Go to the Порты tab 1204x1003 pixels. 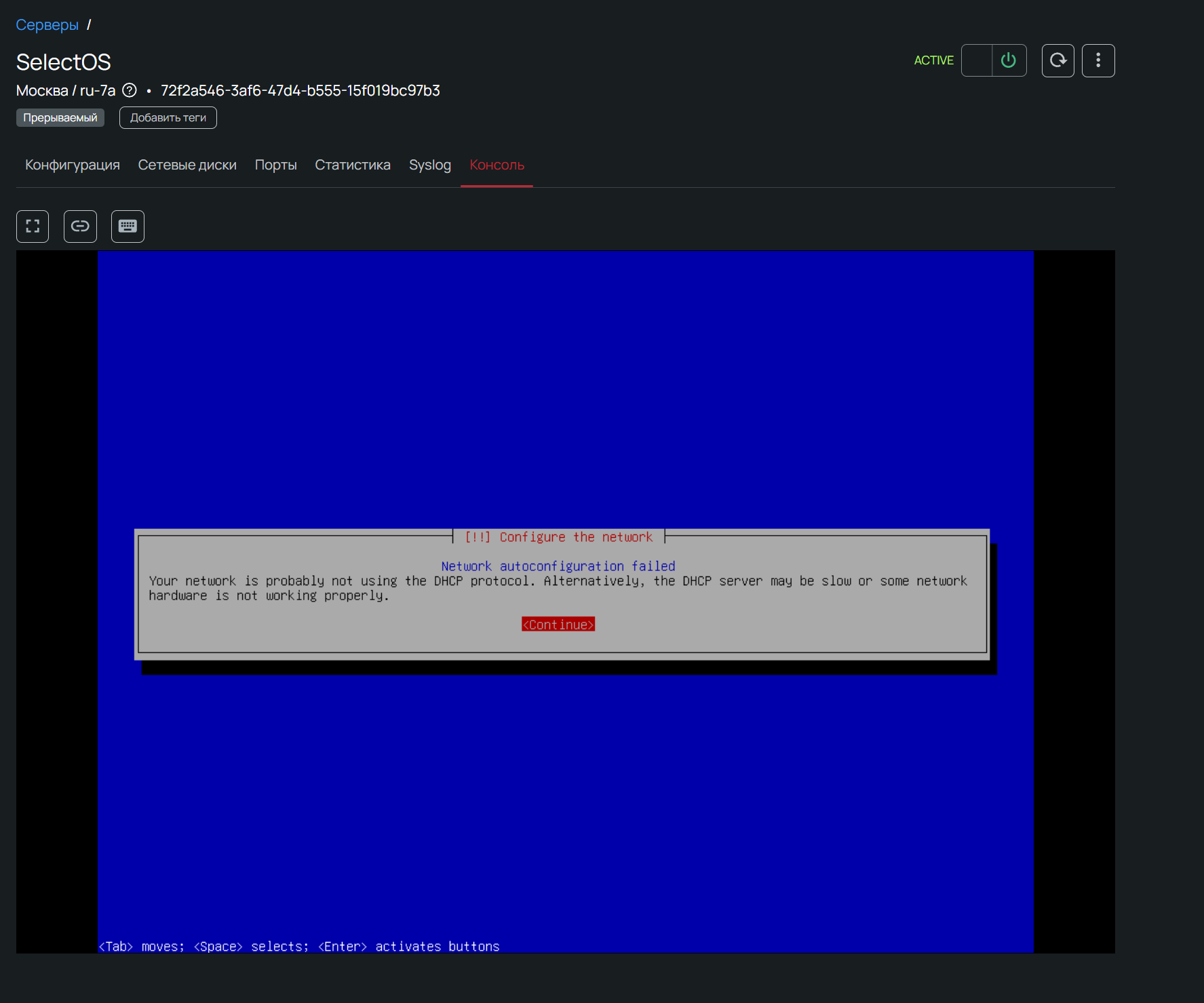(275, 165)
